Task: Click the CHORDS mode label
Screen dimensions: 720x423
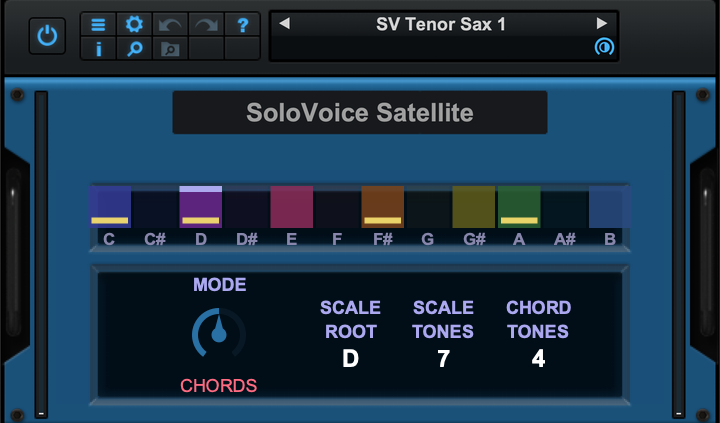Action: [x=219, y=386]
